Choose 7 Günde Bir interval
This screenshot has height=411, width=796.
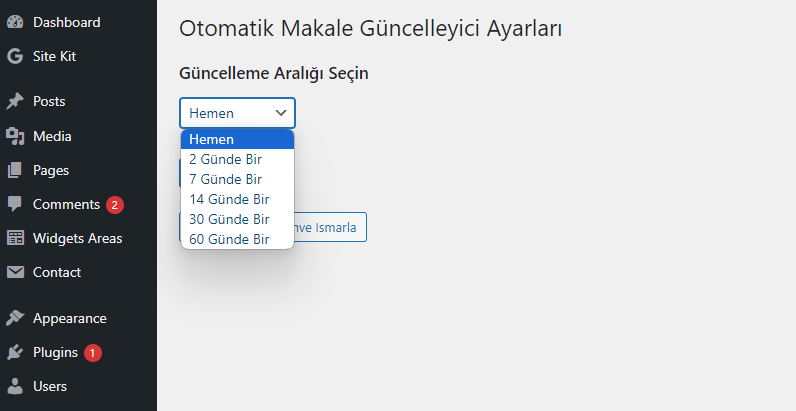click(238, 179)
